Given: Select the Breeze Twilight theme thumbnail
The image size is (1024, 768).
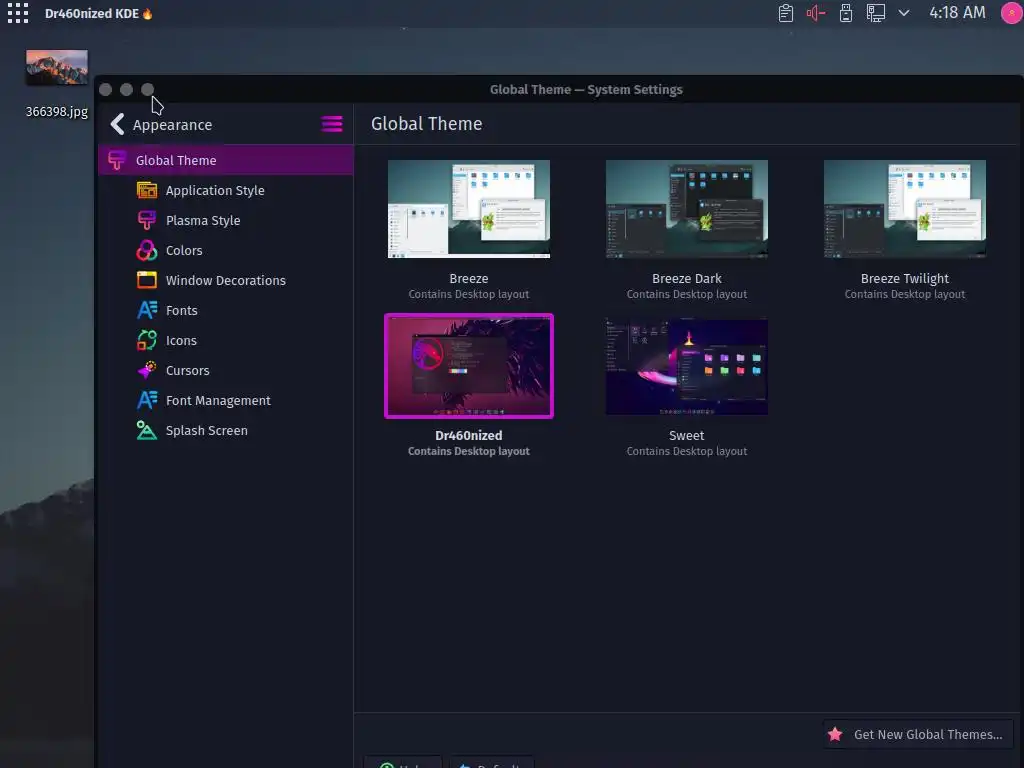Looking at the screenshot, I should [904, 209].
